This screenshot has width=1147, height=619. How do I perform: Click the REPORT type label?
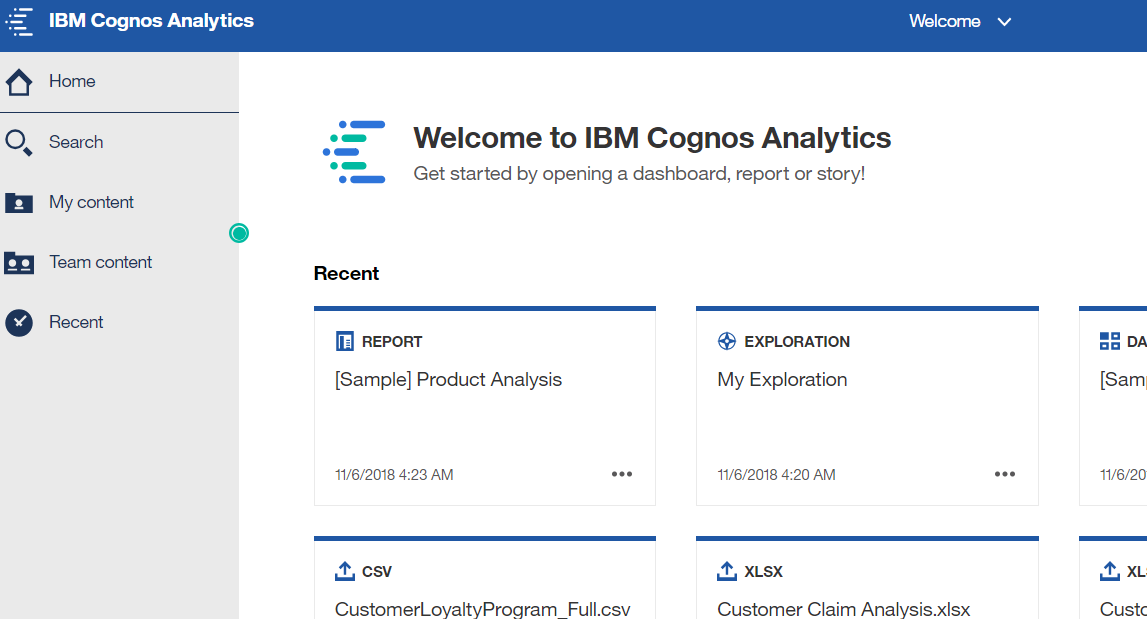[x=392, y=342]
